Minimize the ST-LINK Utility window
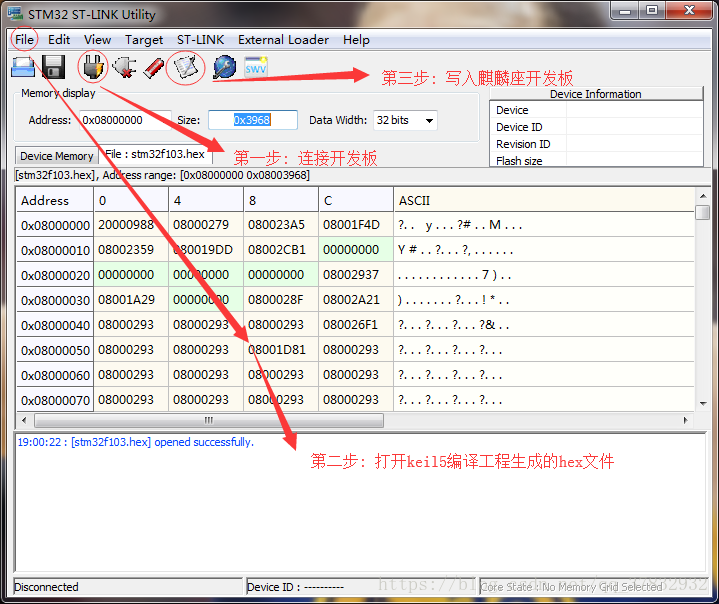 tap(625, 11)
